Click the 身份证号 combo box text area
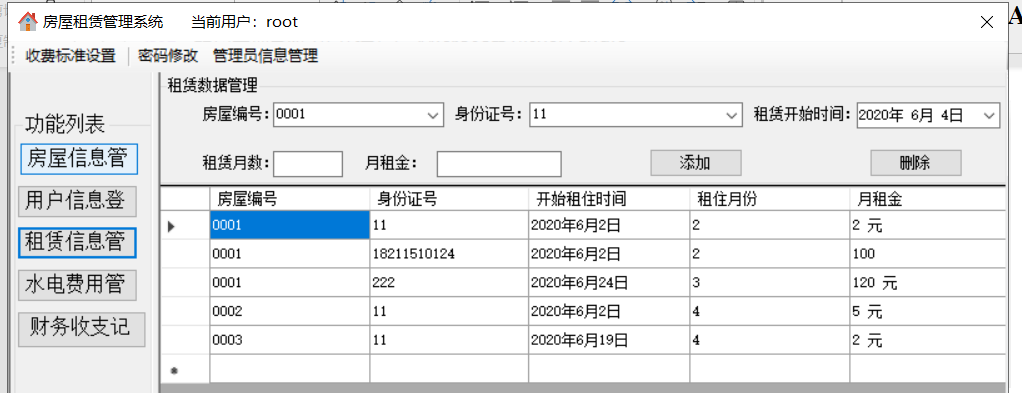Image resolution: width=1022 pixels, height=393 pixels. (x=627, y=115)
